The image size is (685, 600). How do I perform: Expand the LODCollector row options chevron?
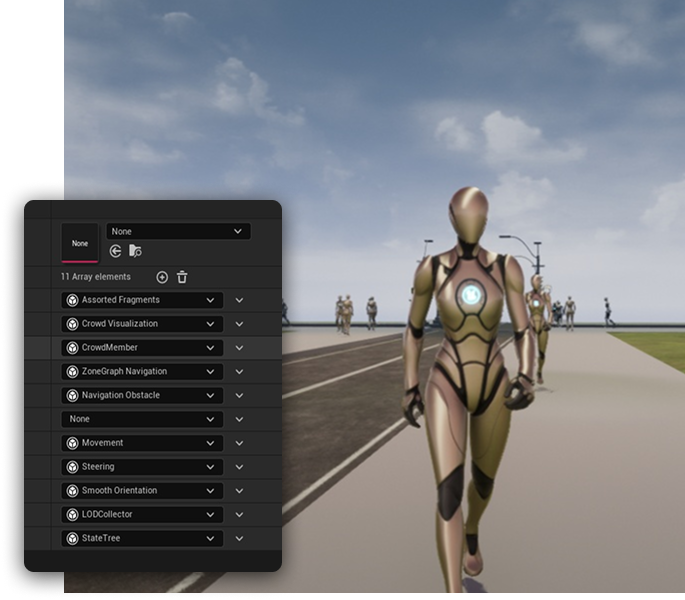pyautogui.click(x=239, y=514)
